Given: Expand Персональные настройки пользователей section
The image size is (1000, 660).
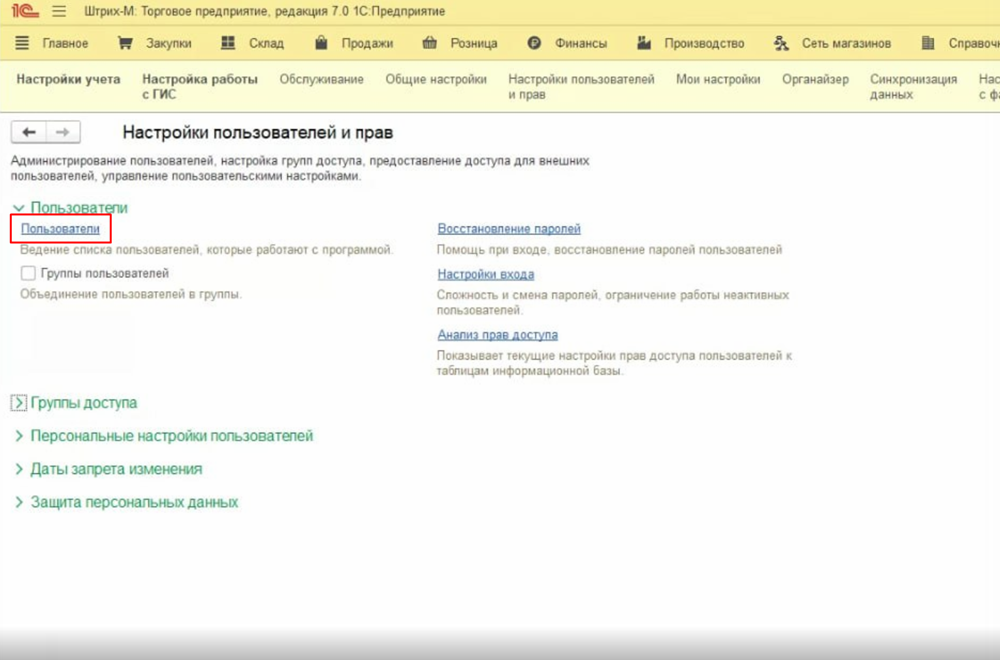Looking at the screenshot, I should click(x=18, y=436).
